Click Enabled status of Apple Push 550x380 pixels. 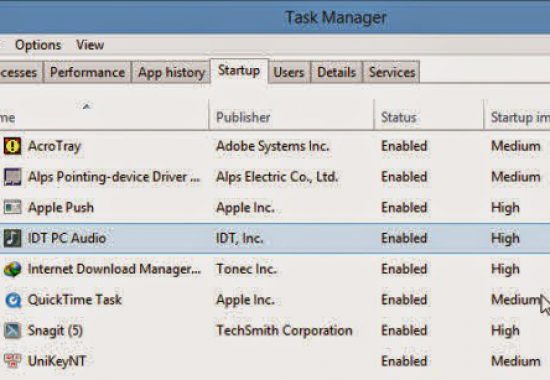tap(404, 208)
